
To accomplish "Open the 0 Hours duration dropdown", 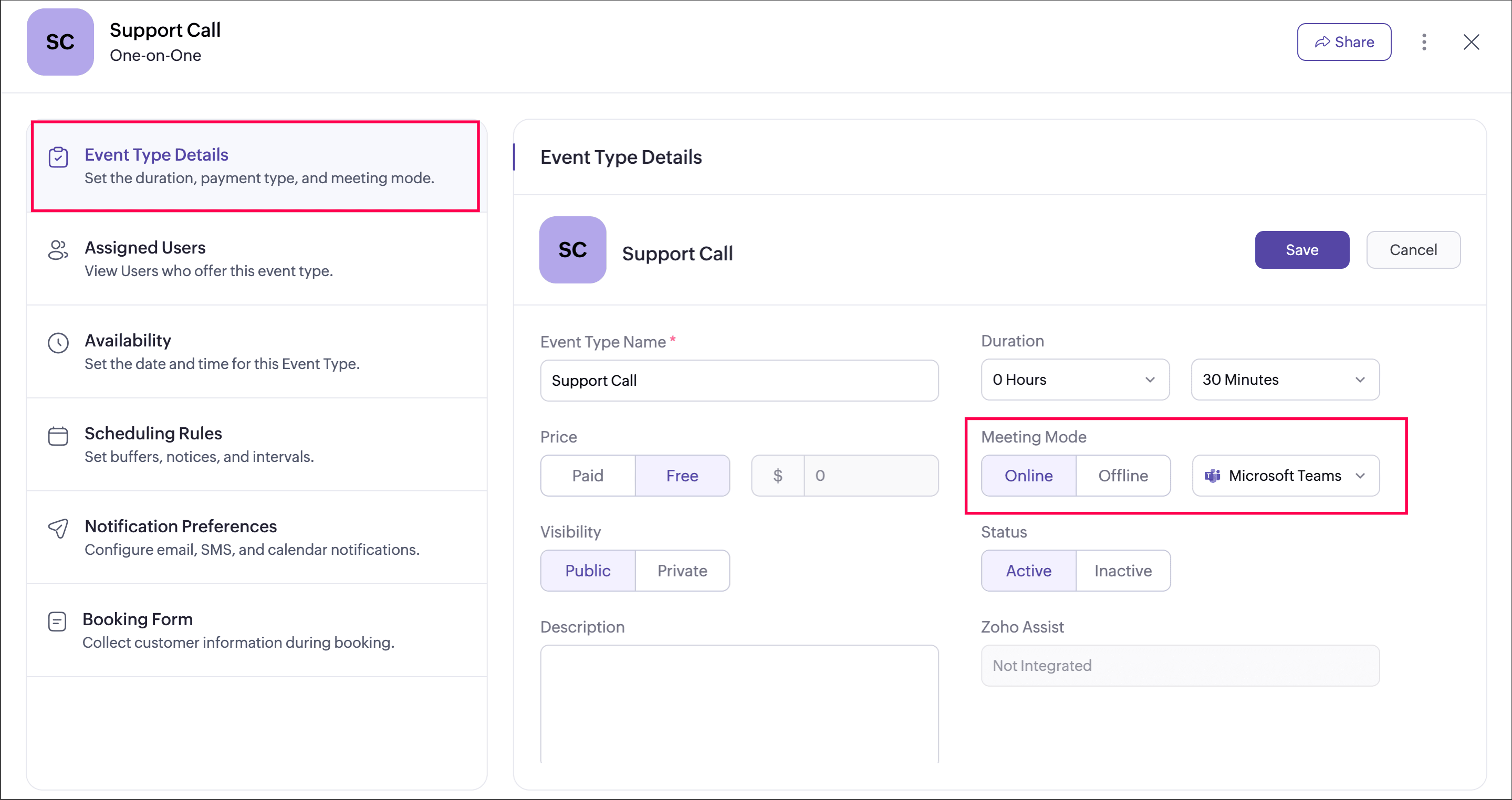I will 1074,380.
